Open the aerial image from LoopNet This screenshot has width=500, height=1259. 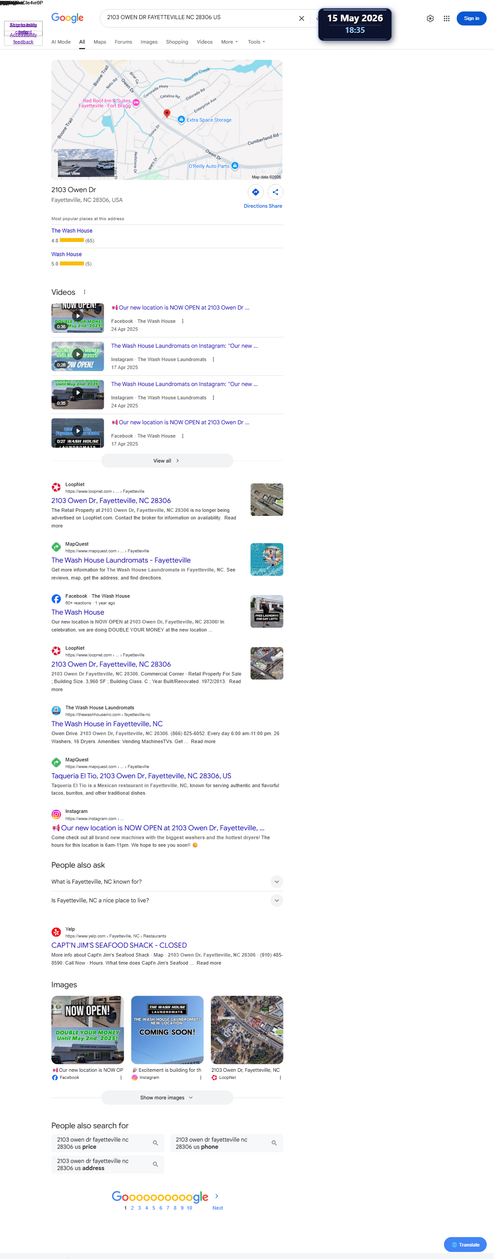247,1030
